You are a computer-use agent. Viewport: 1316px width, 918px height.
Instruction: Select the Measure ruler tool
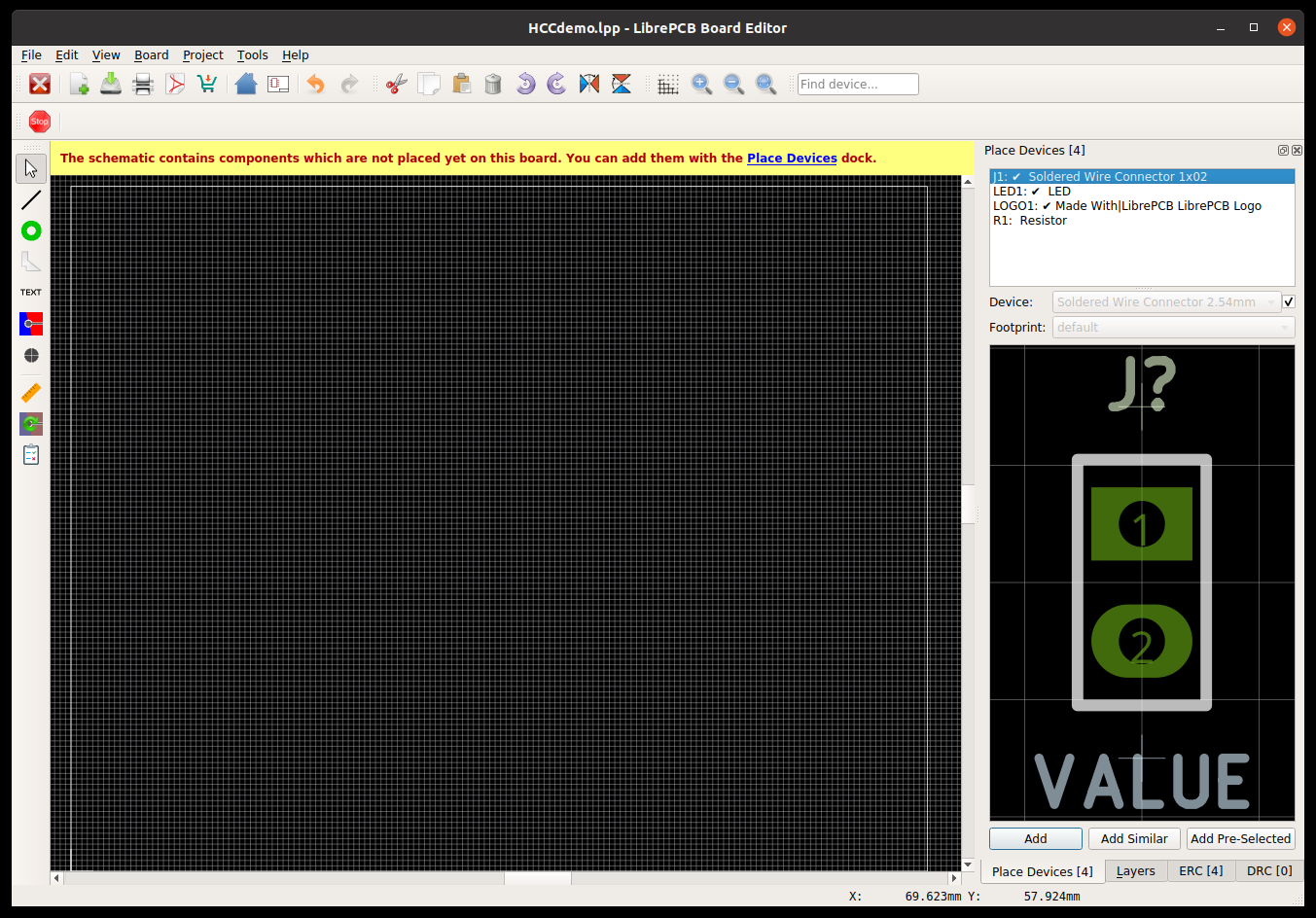click(31, 393)
